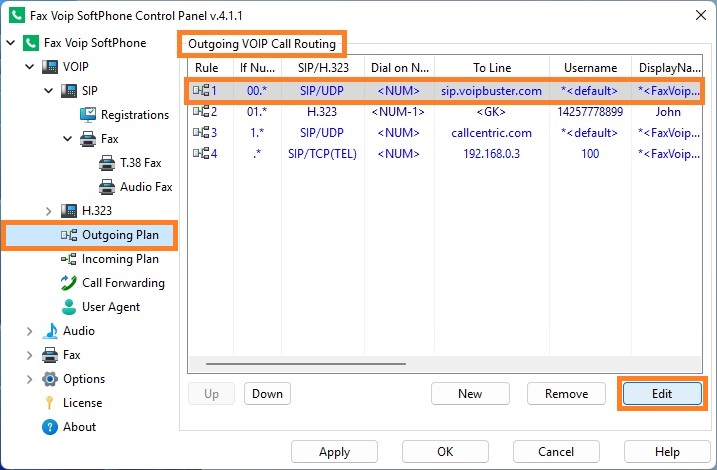Click the SIP node phone icon
The image size is (717, 470).
69,91
